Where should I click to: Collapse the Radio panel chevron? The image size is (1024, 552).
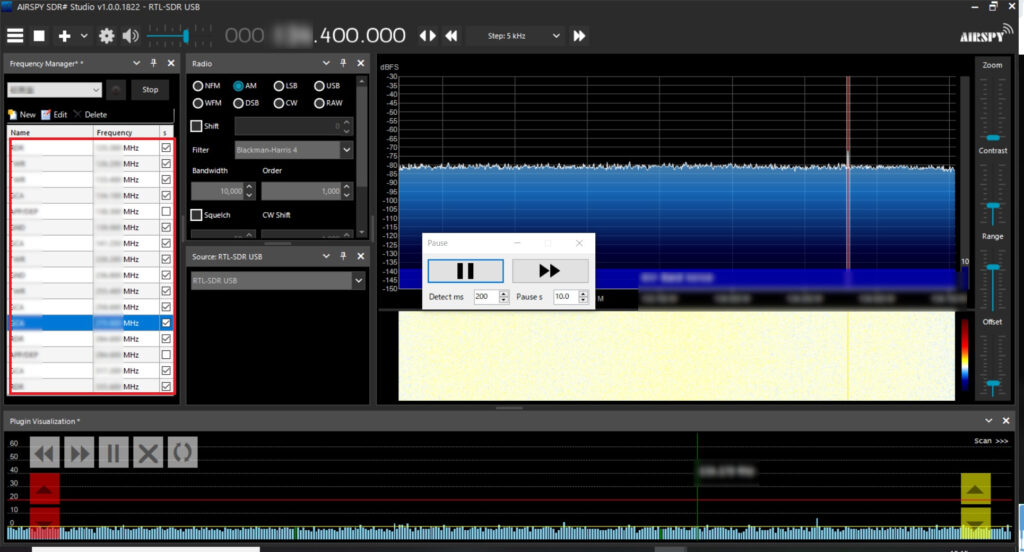(x=326, y=63)
